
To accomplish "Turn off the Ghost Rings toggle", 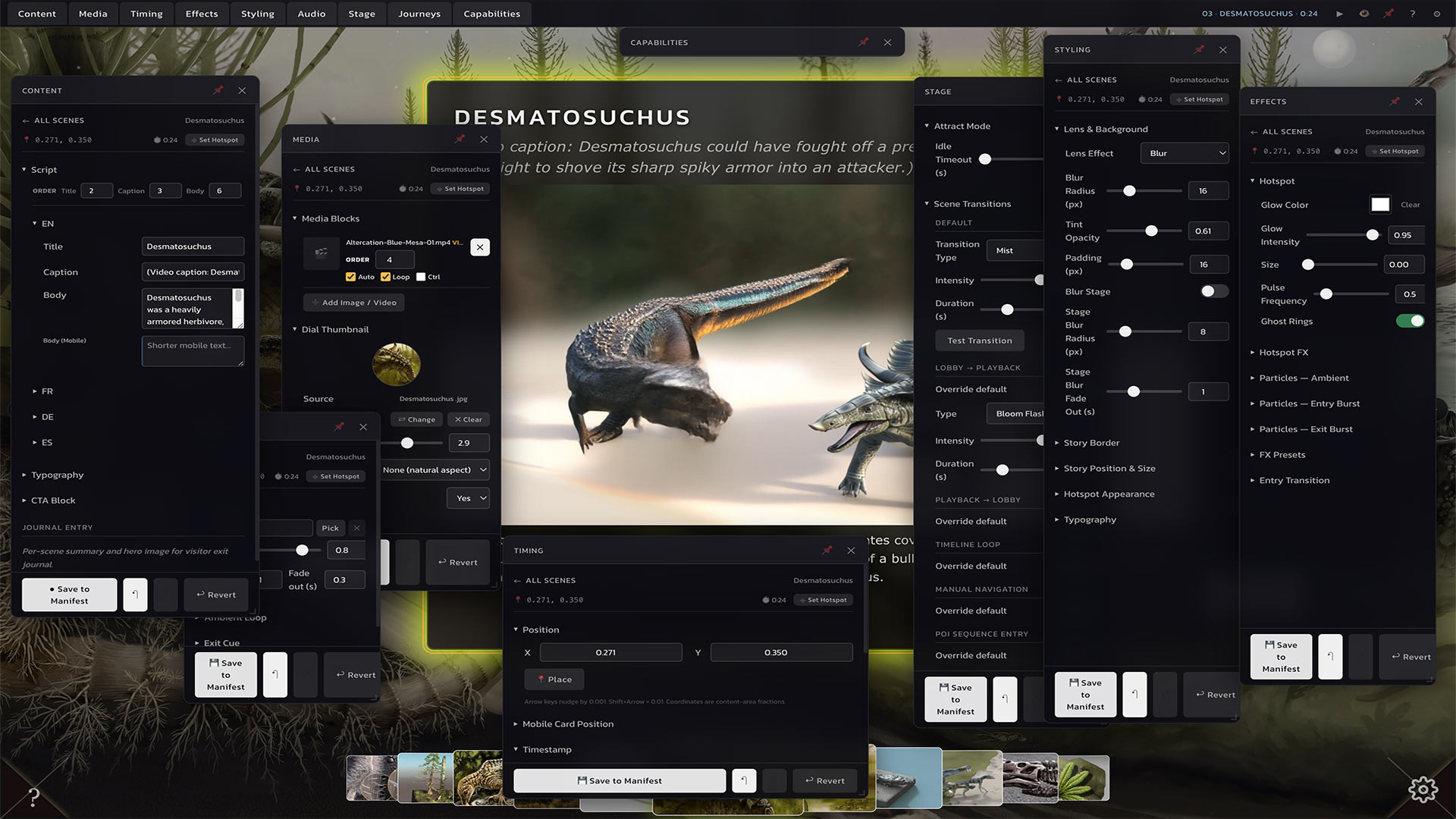I will point(1410,321).
